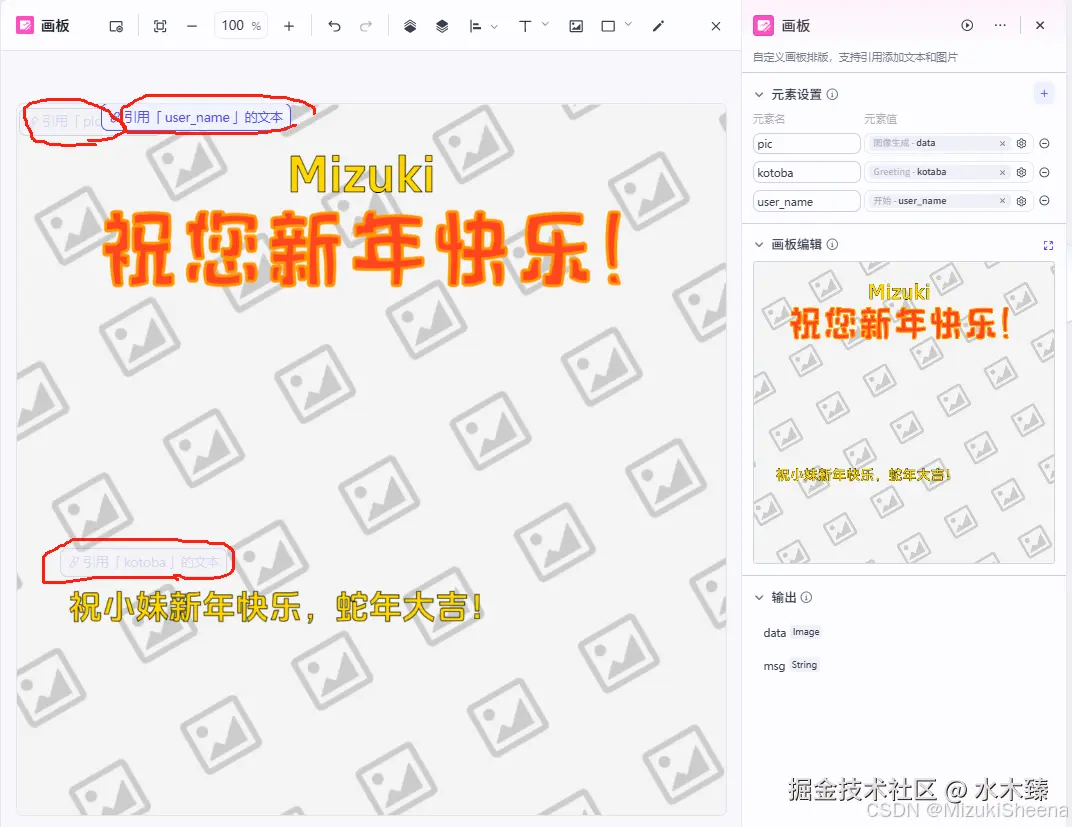Image resolution: width=1072 pixels, height=827 pixels.
Task: Redo the canvas action
Action: [x=366, y=27]
